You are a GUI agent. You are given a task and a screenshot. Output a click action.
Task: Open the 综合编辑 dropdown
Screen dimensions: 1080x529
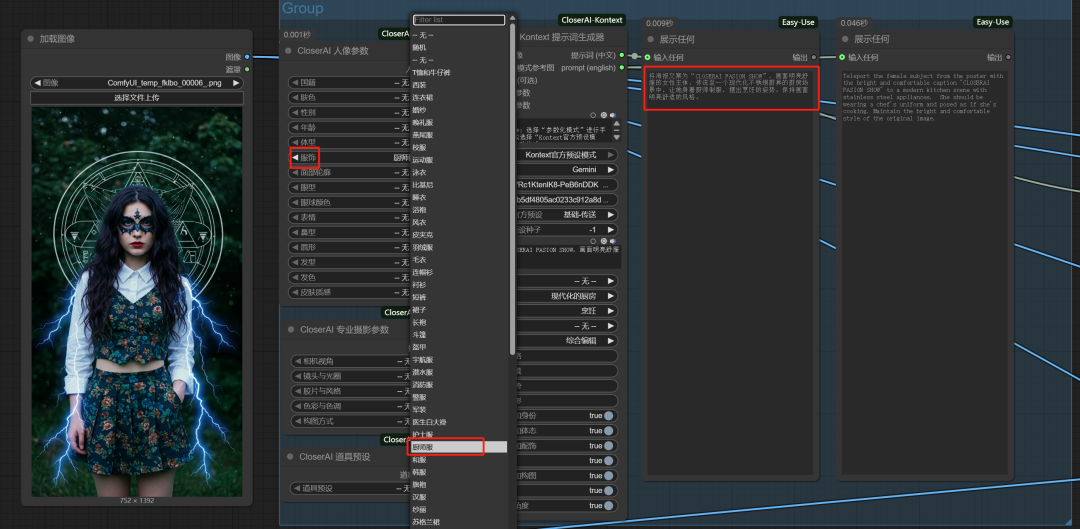click(567, 341)
